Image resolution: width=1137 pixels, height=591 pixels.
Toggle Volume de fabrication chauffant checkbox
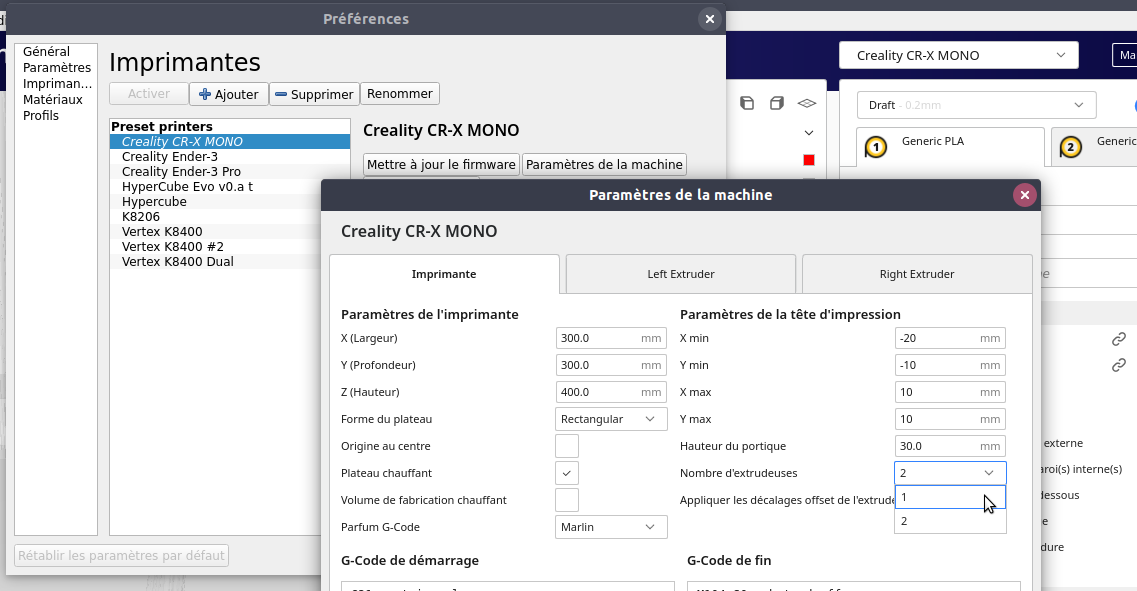[x=567, y=500]
